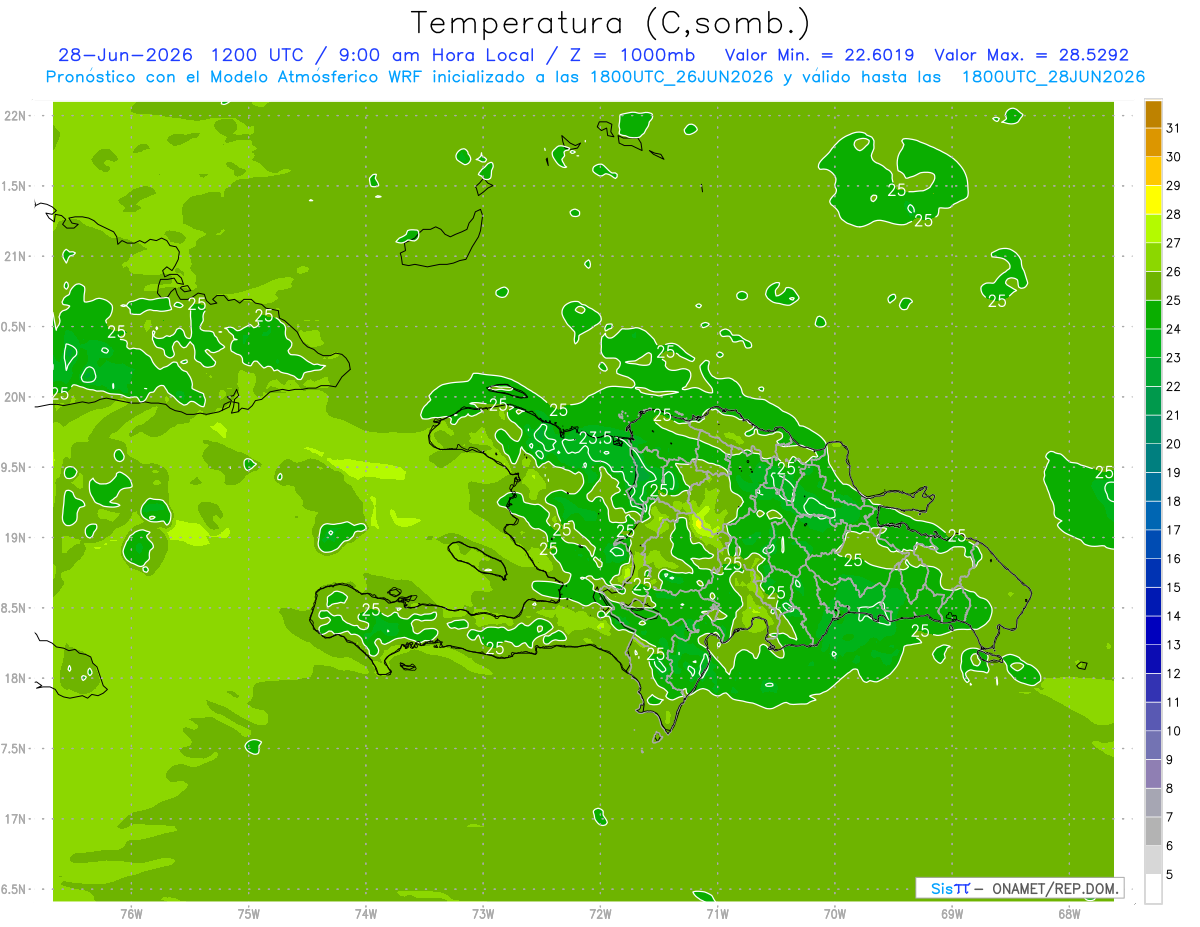Click the '10' colorbar scale label

tap(1174, 731)
